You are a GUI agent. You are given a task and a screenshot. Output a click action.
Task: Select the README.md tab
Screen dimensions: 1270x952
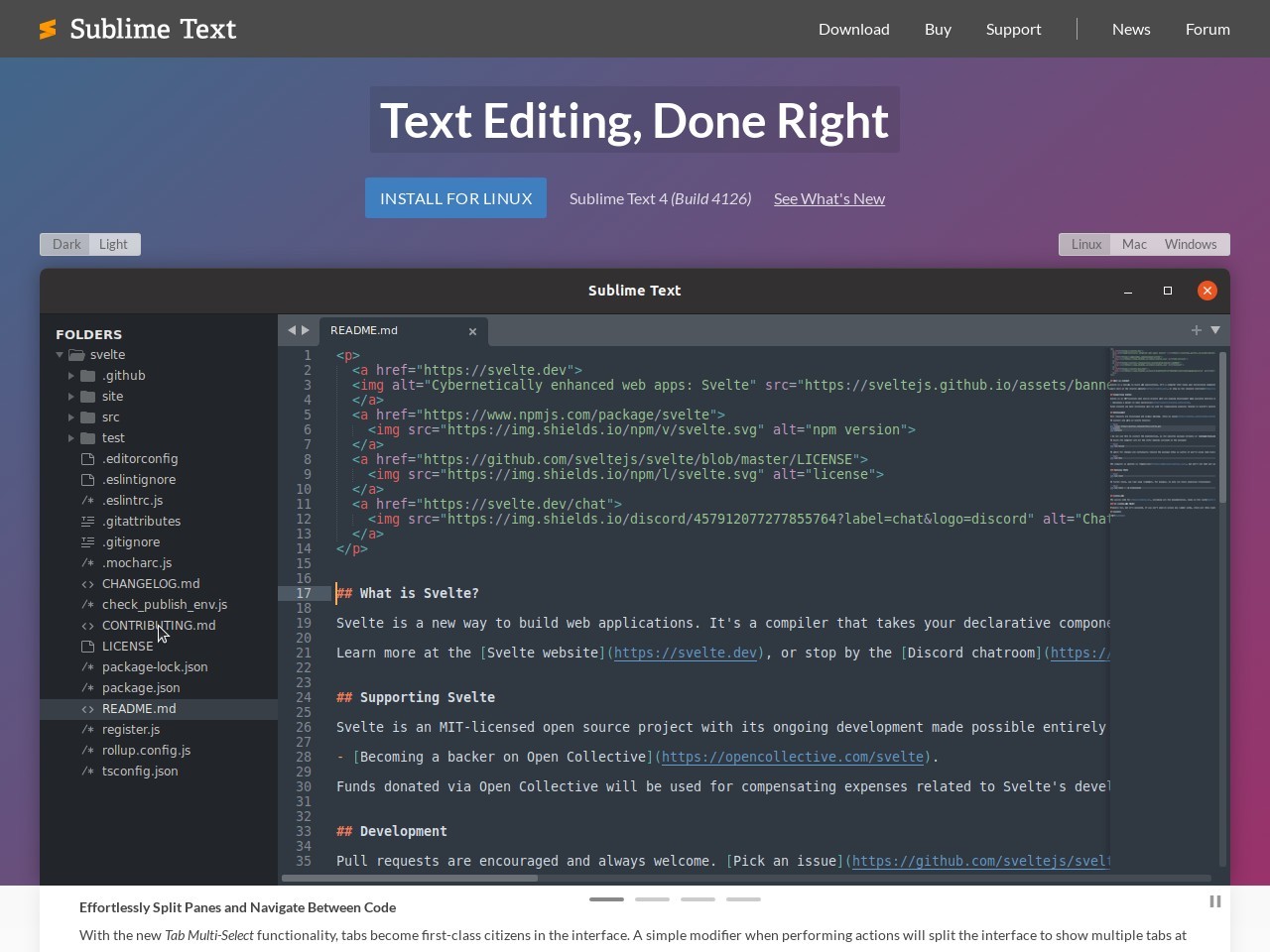[364, 330]
